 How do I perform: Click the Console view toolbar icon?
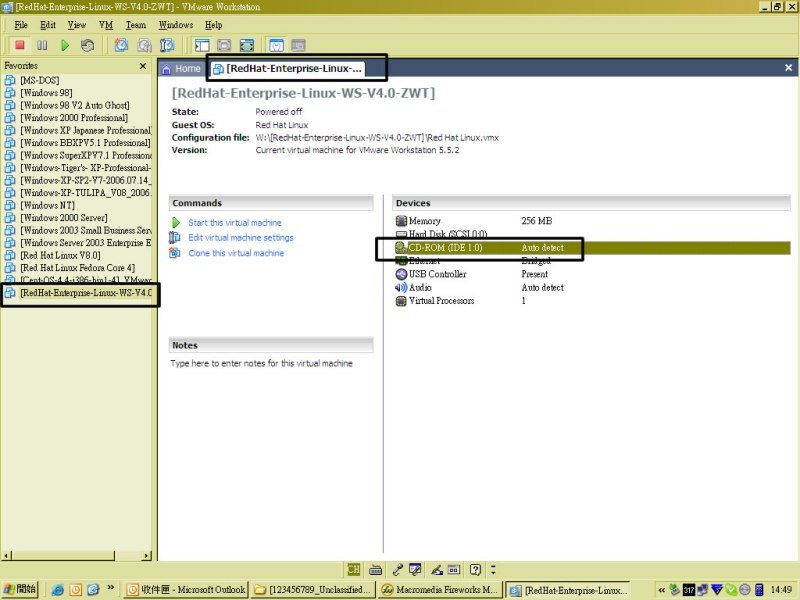298,45
